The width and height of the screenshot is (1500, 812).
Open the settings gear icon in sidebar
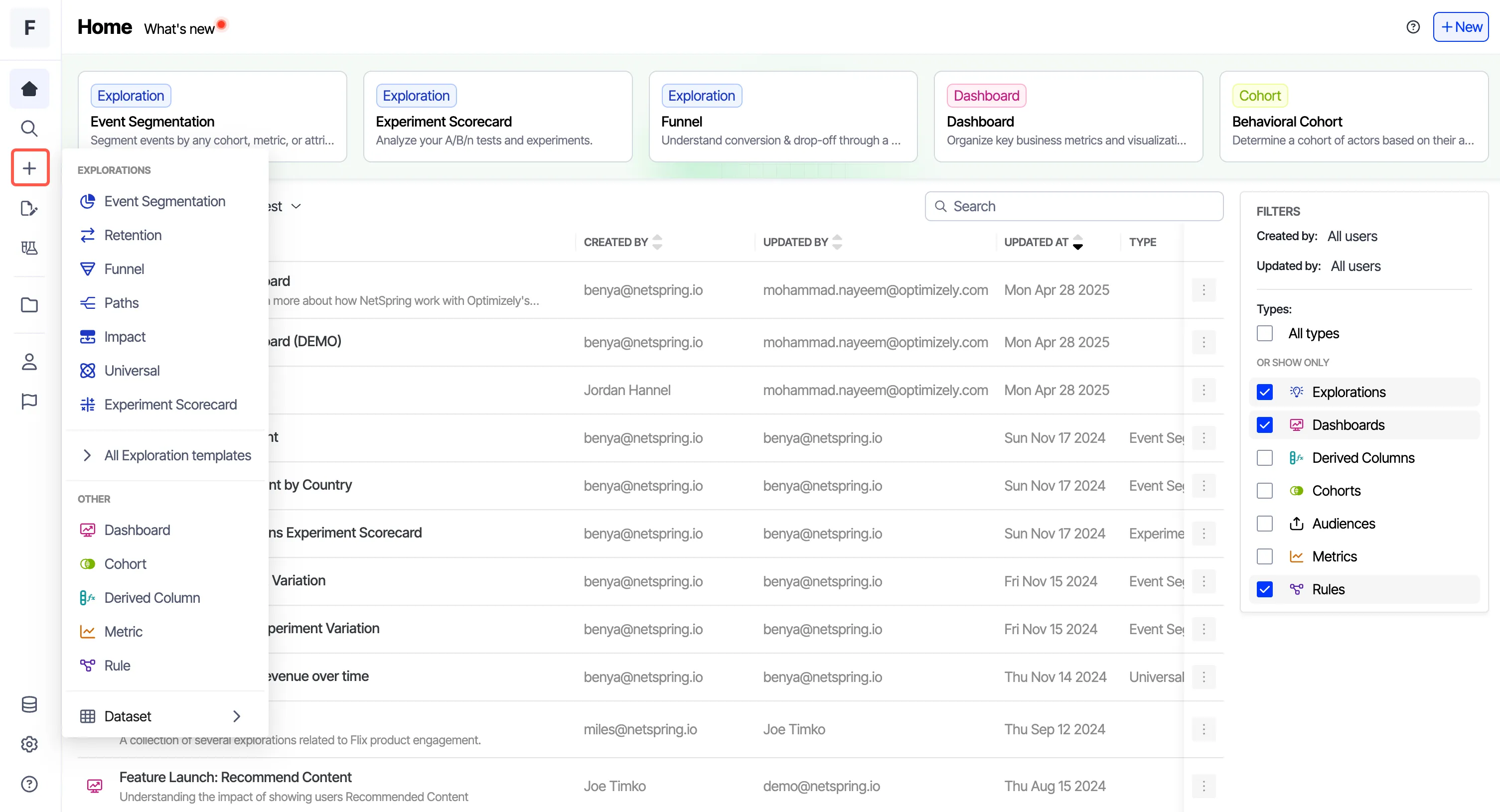pyautogui.click(x=29, y=744)
